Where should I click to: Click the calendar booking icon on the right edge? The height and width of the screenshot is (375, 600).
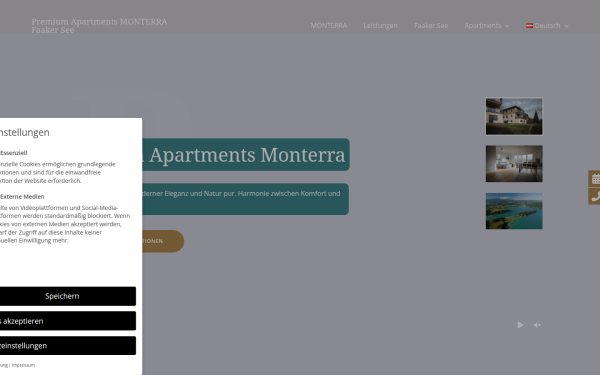[x=594, y=179]
